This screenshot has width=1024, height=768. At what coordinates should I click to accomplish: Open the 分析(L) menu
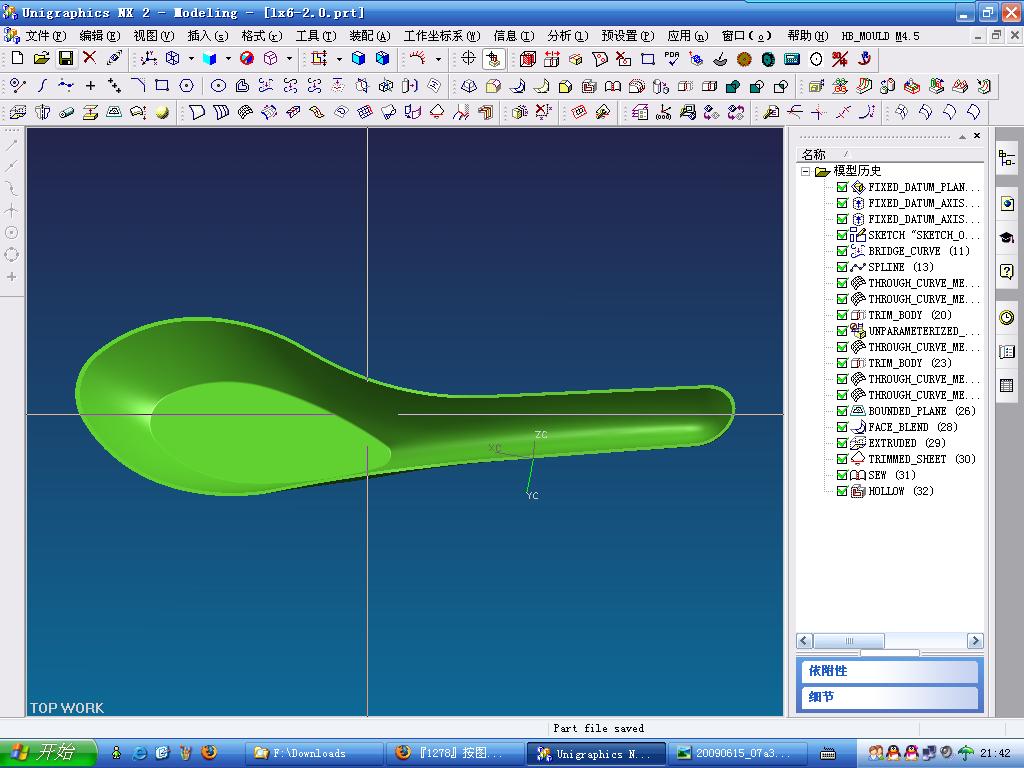pos(568,35)
